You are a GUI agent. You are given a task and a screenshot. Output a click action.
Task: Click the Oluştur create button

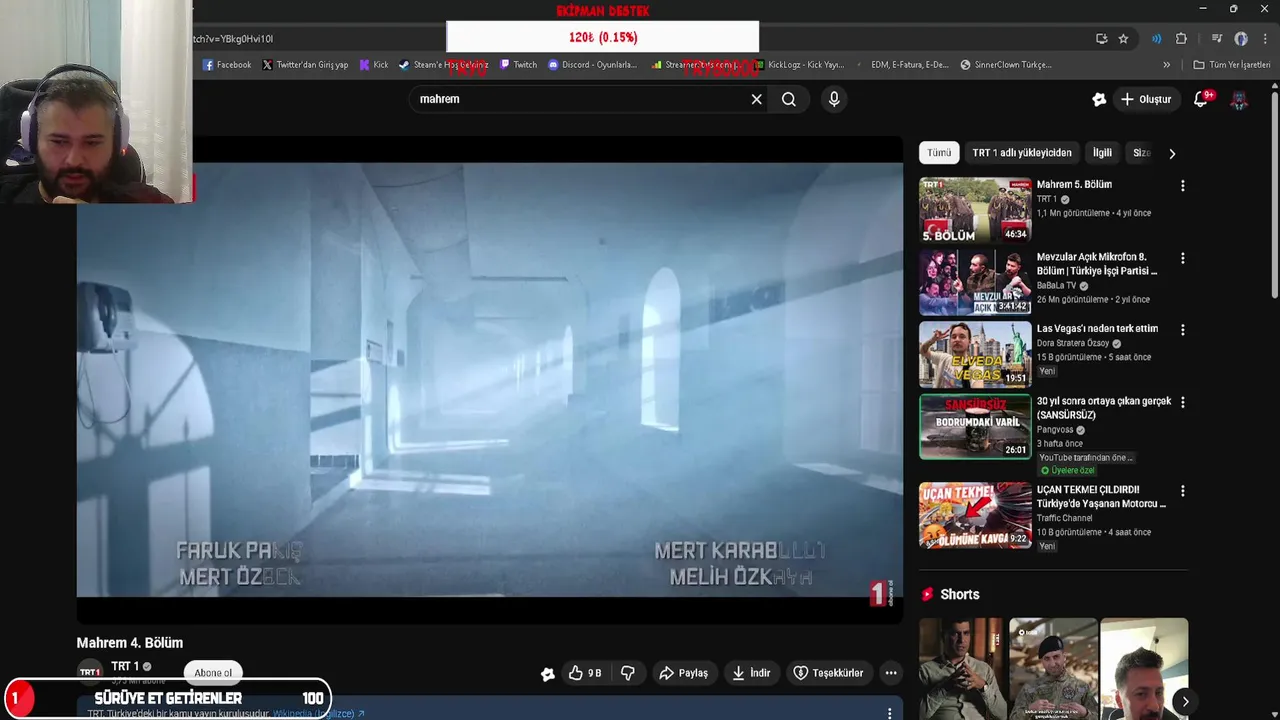coord(1146,99)
